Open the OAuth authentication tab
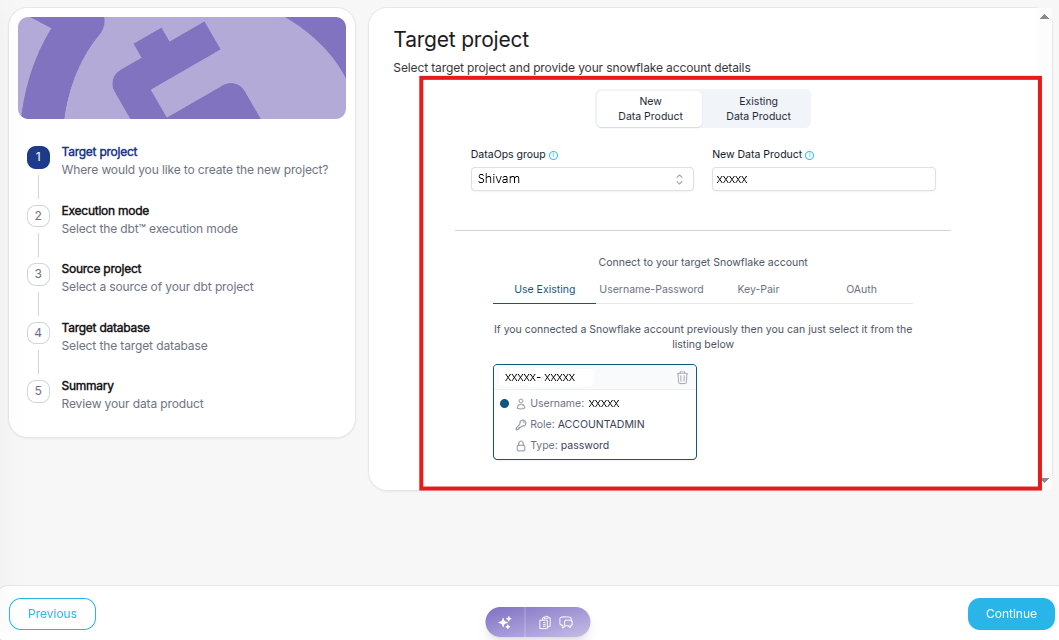1059x640 pixels. tap(861, 289)
